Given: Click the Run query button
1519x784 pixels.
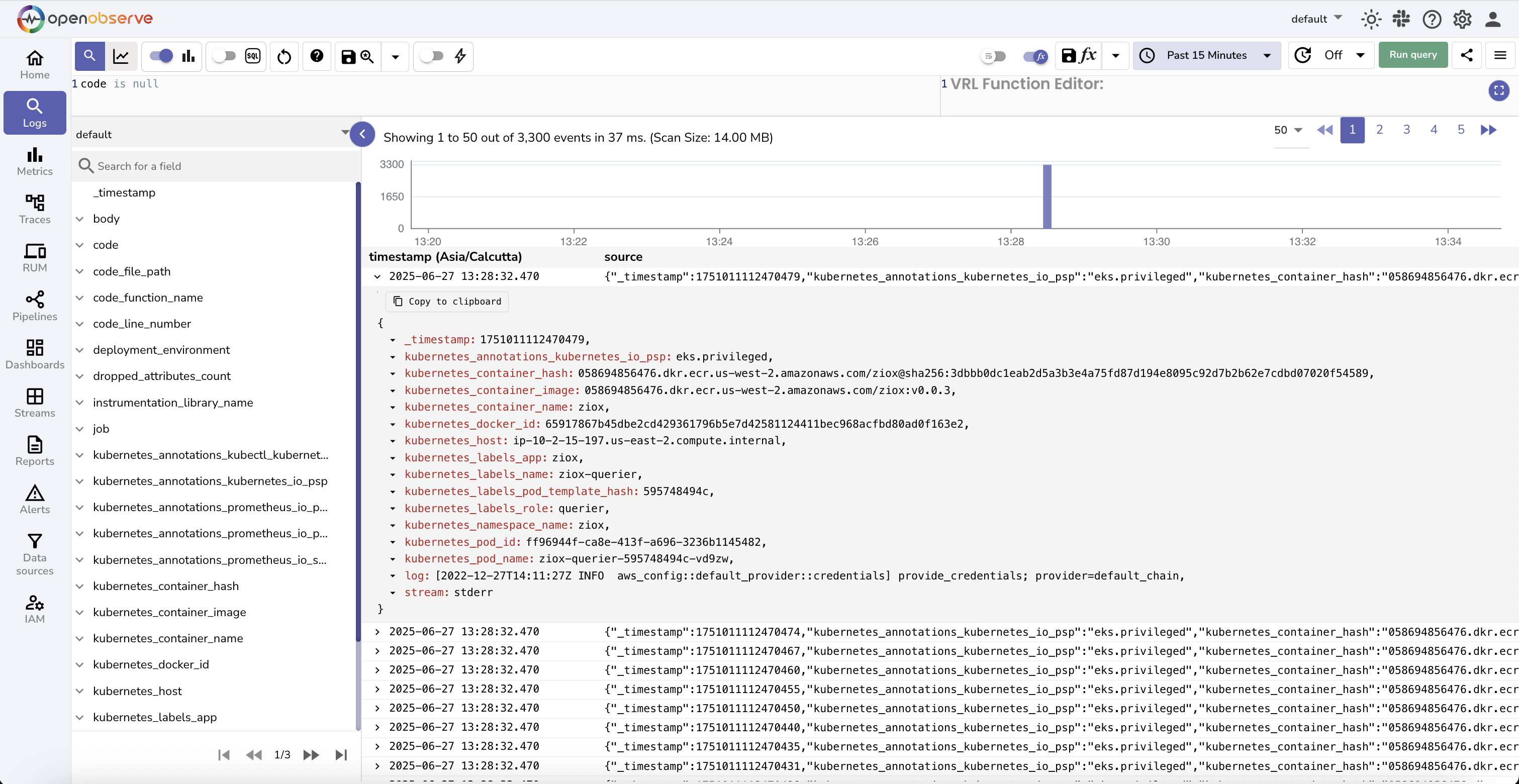Looking at the screenshot, I should 1412,55.
